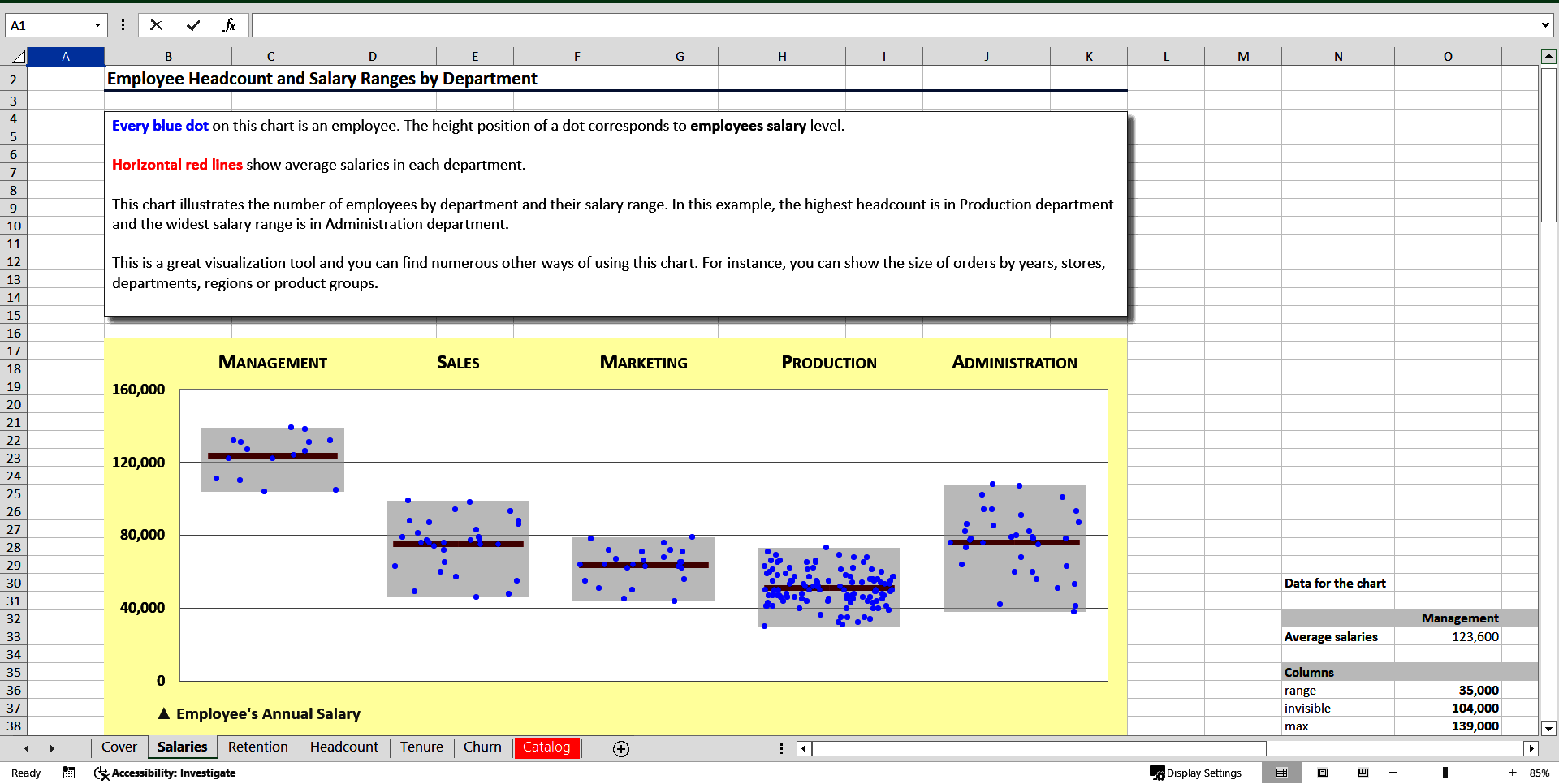1559x784 pixels.
Task: Select row 33 header
Action: click(14, 636)
